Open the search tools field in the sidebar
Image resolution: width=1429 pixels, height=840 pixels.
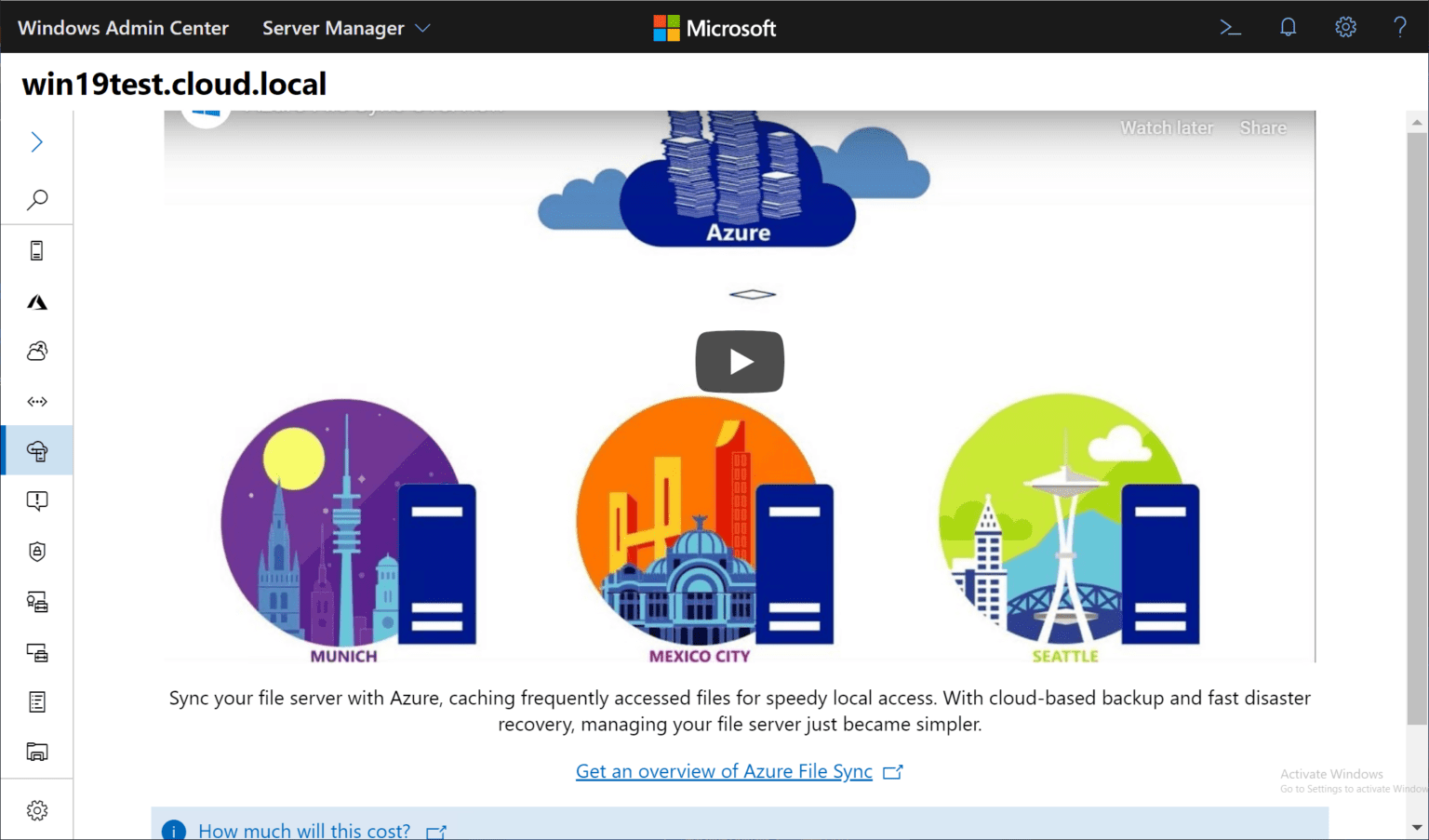[x=37, y=199]
